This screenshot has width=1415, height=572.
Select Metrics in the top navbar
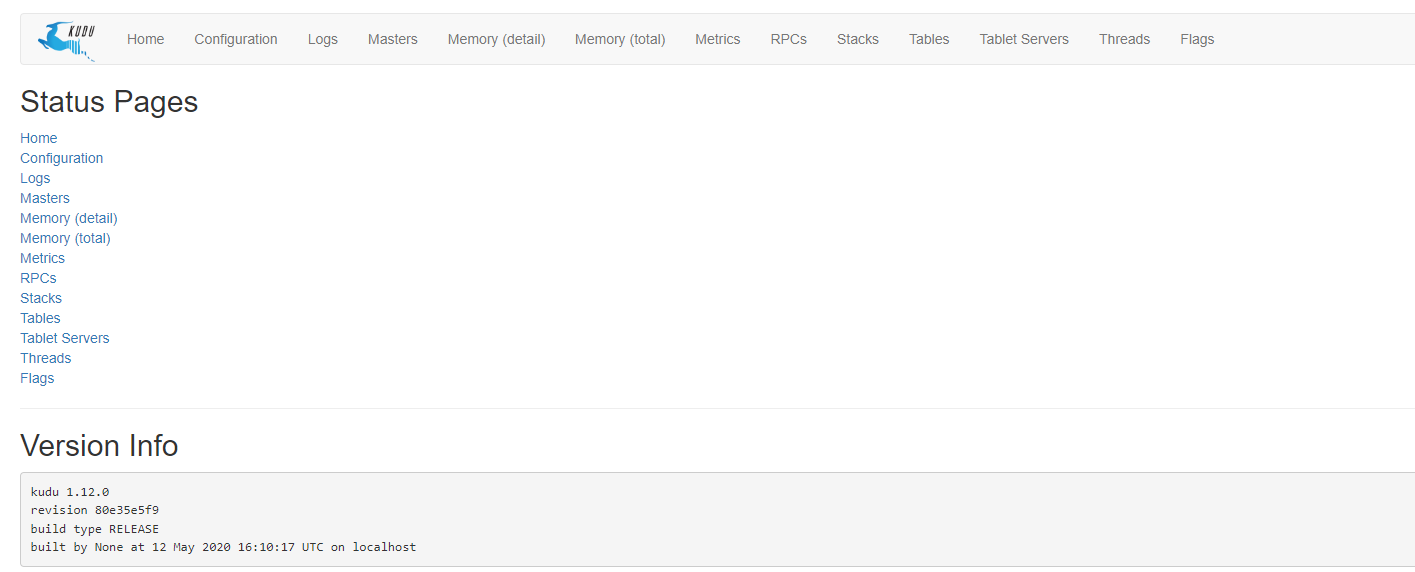pyautogui.click(x=718, y=39)
